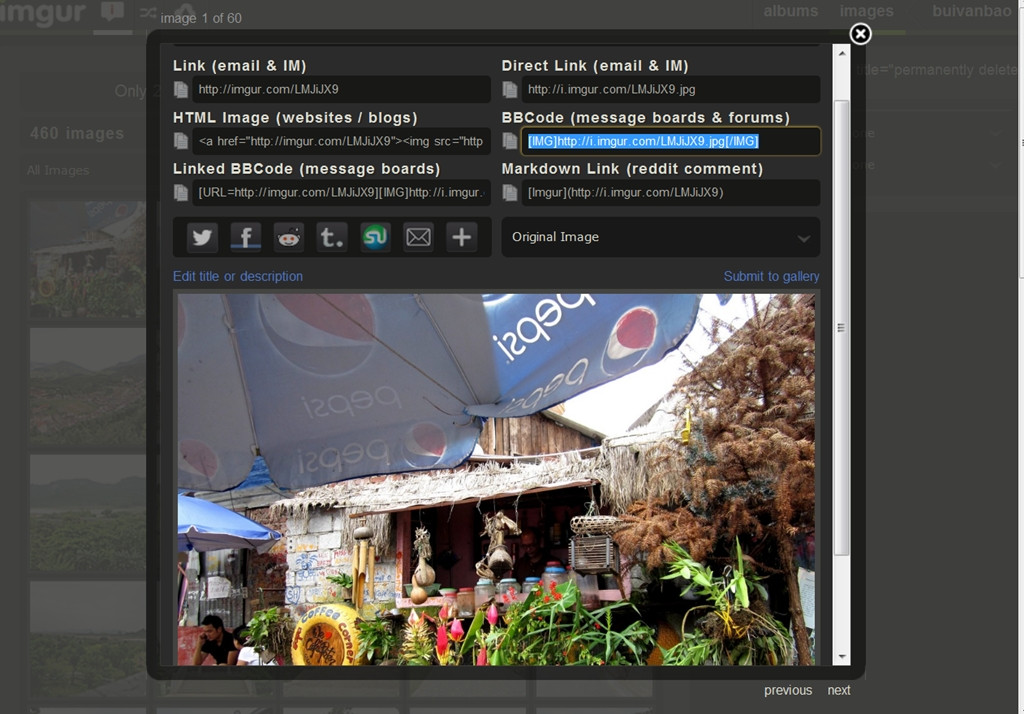Select the Linked BBCode field
This screenshot has width=1024, height=714.
click(x=342, y=193)
